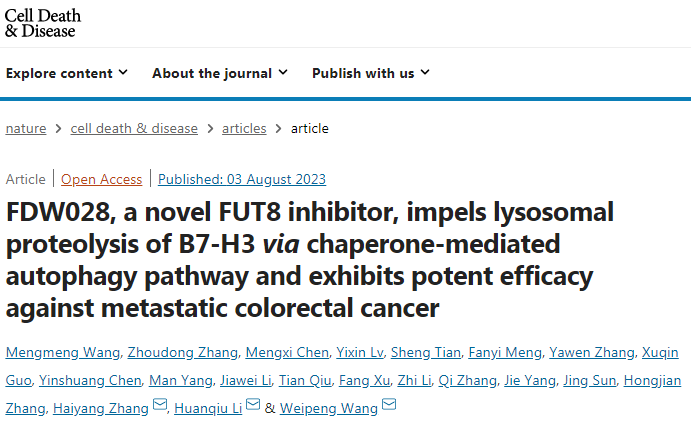Image resolution: width=691 pixels, height=423 pixels.
Task: Click the Cell Death & Disease logo
Action: pyautogui.click(x=43, y=23)
